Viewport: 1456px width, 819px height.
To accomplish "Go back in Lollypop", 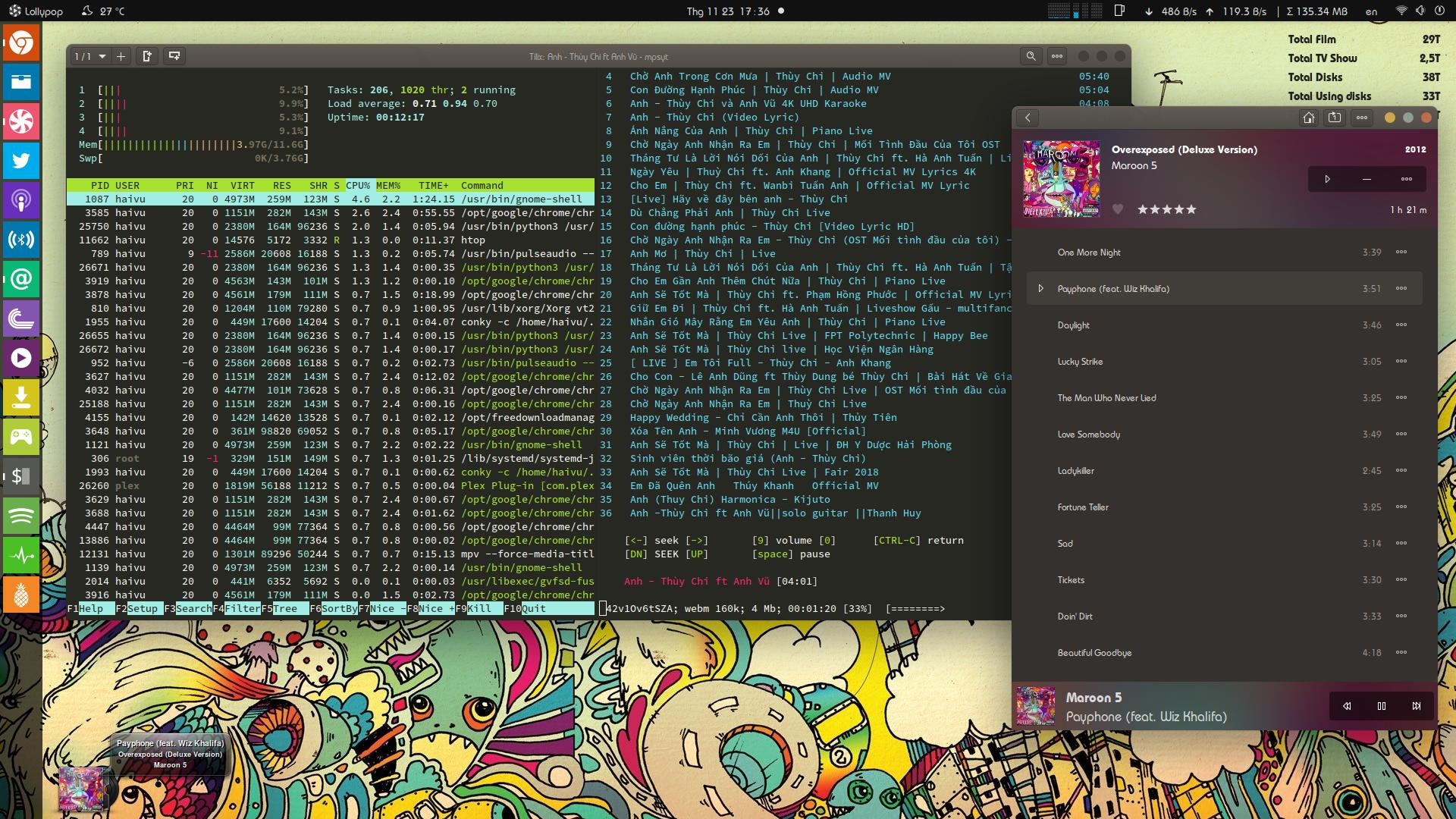I will click(x=1028, y=118).
